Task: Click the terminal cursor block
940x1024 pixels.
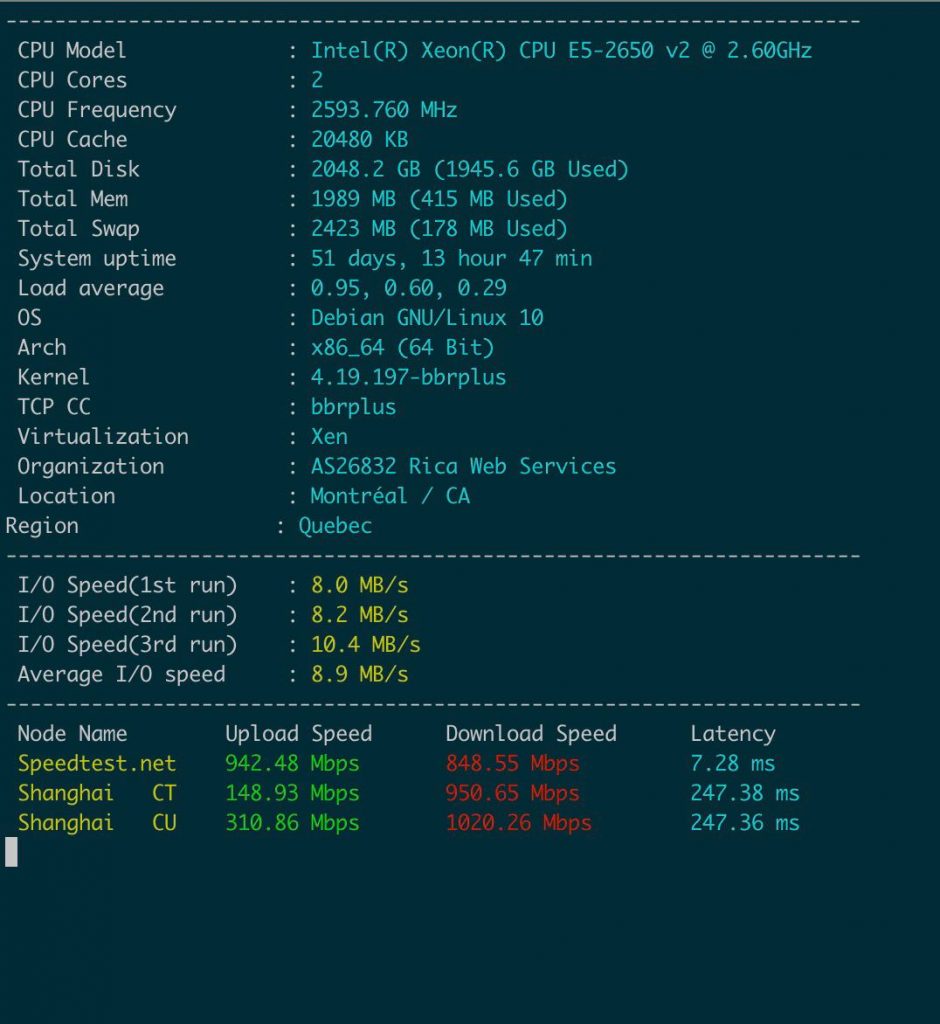Action: point(11,852)
